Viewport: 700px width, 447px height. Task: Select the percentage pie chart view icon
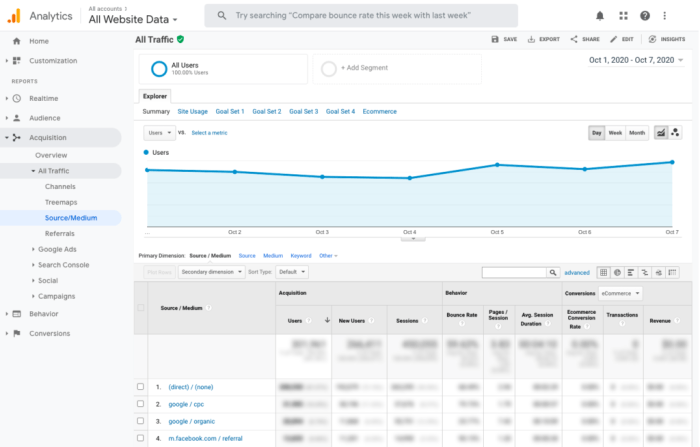coord(617,272)
